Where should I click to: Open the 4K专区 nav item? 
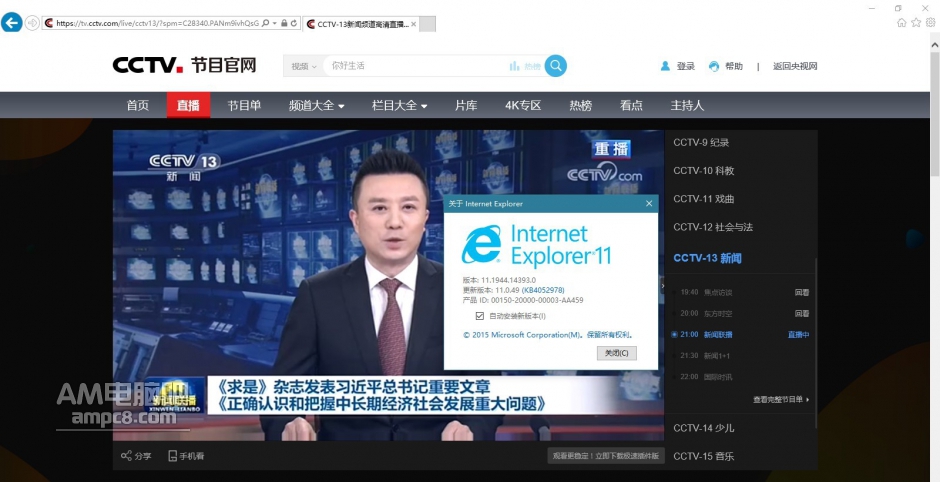tap(523, 106)
